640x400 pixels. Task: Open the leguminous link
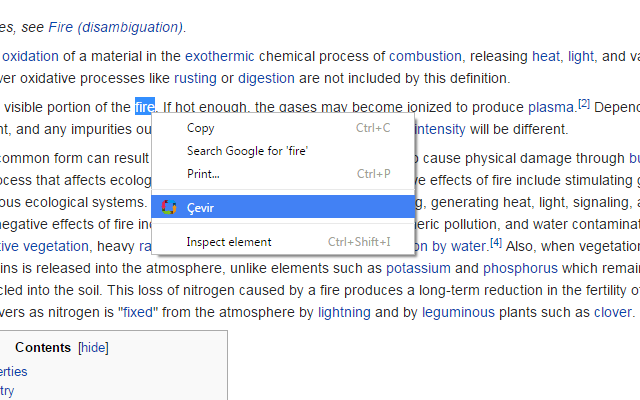(458, 312)
